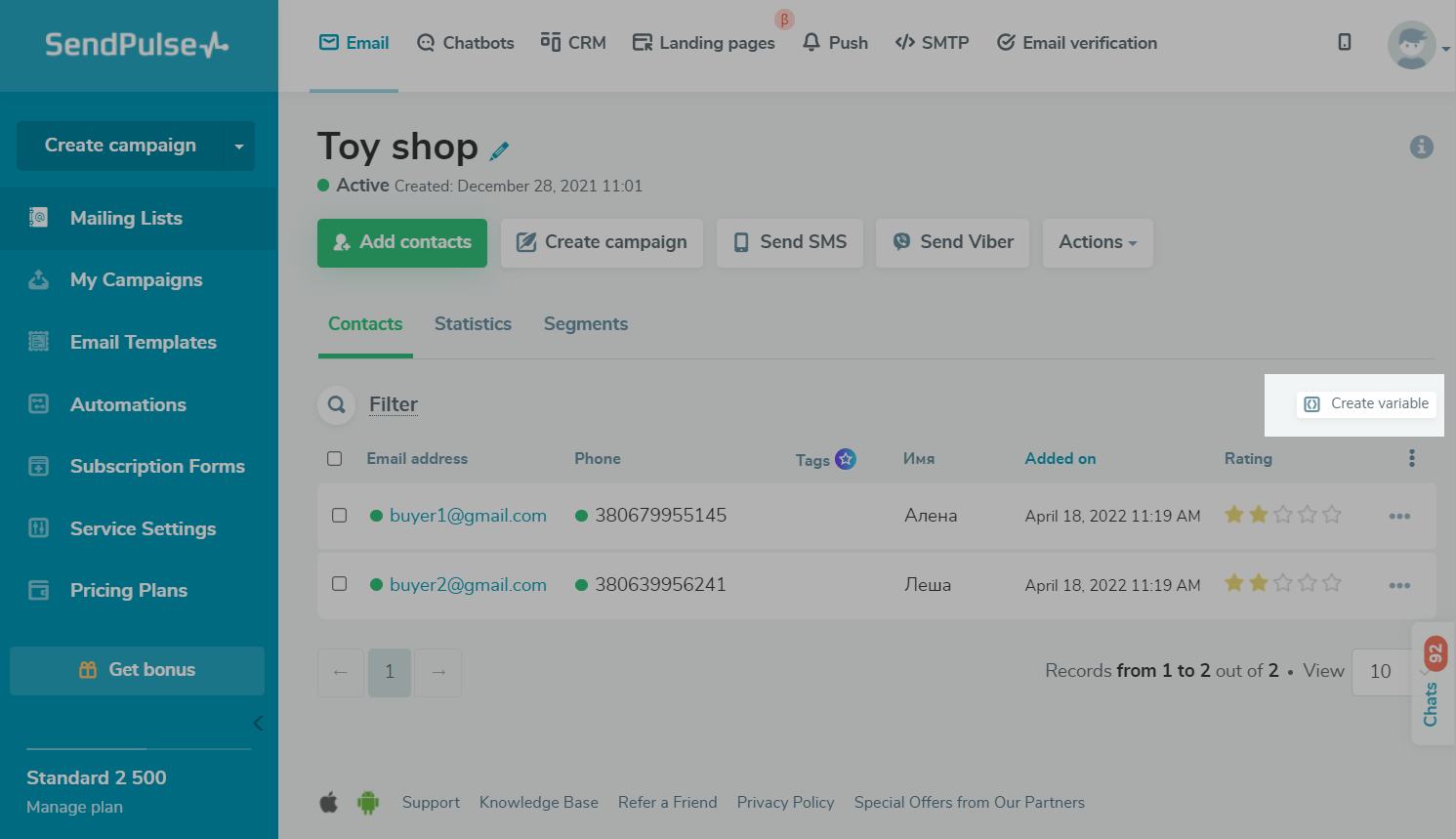Switch to the Statistics tab

tap(473, 324)
